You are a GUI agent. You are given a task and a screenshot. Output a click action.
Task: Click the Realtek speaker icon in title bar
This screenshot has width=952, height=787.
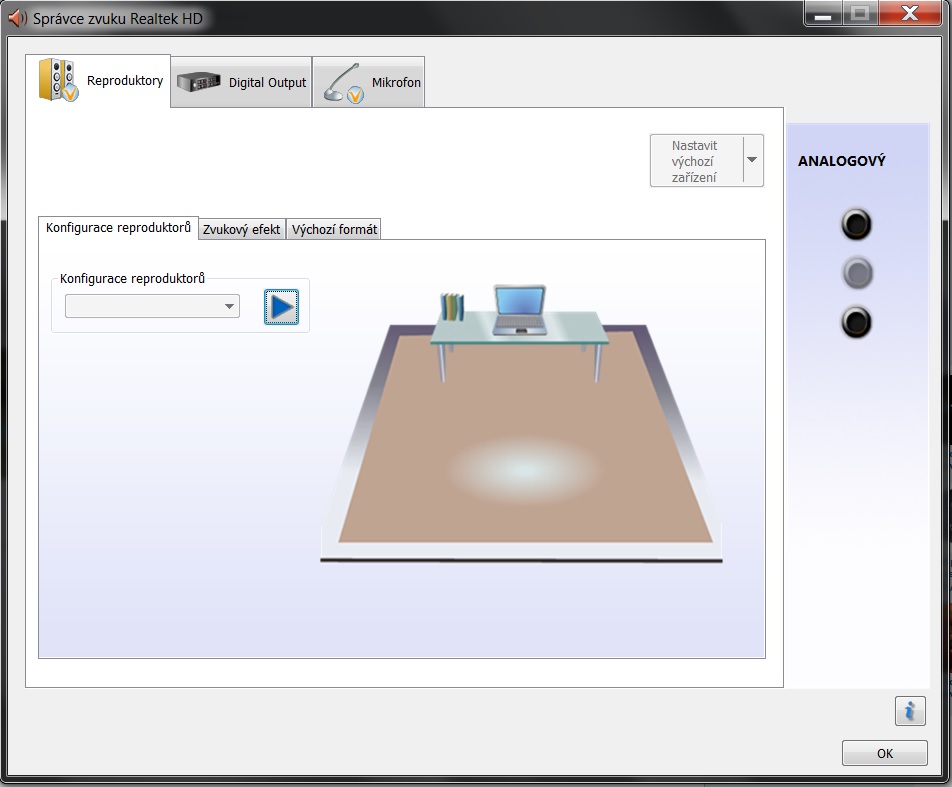pyautogui.click(x=17, y=18)
